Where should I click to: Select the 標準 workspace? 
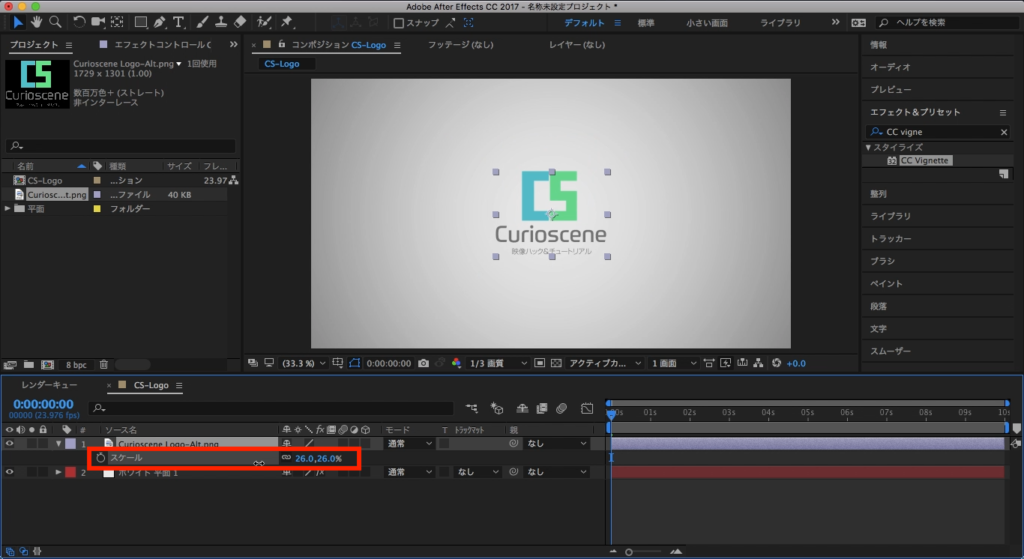pos(646,22)
